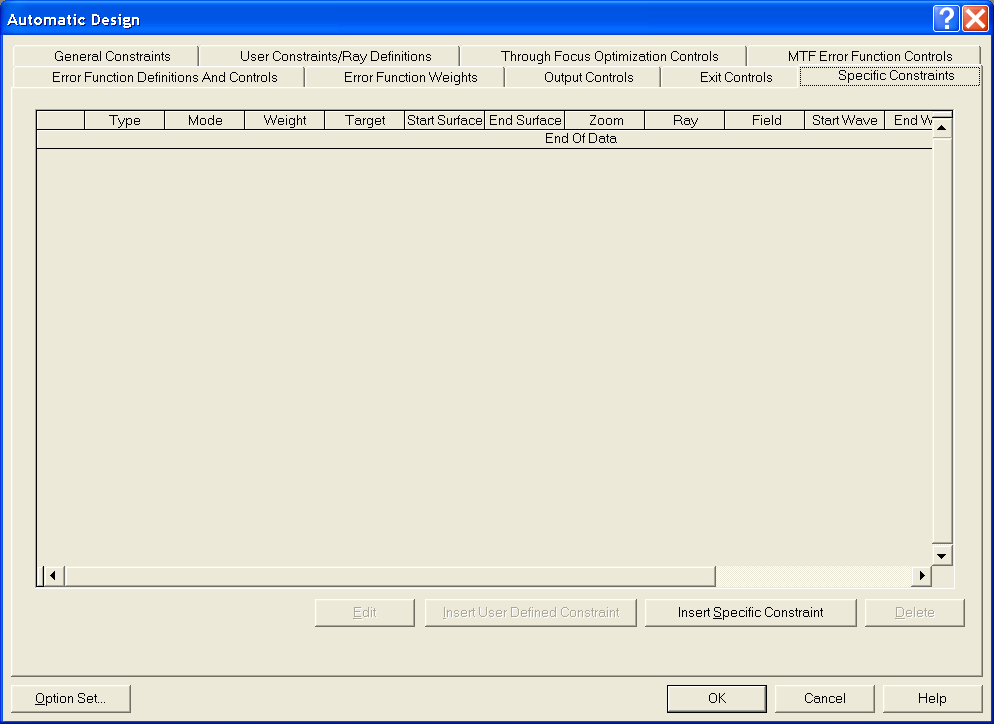This screenshot has width=994, height=724.
Task: Click the OK button
Action: [x=716, y=698]
